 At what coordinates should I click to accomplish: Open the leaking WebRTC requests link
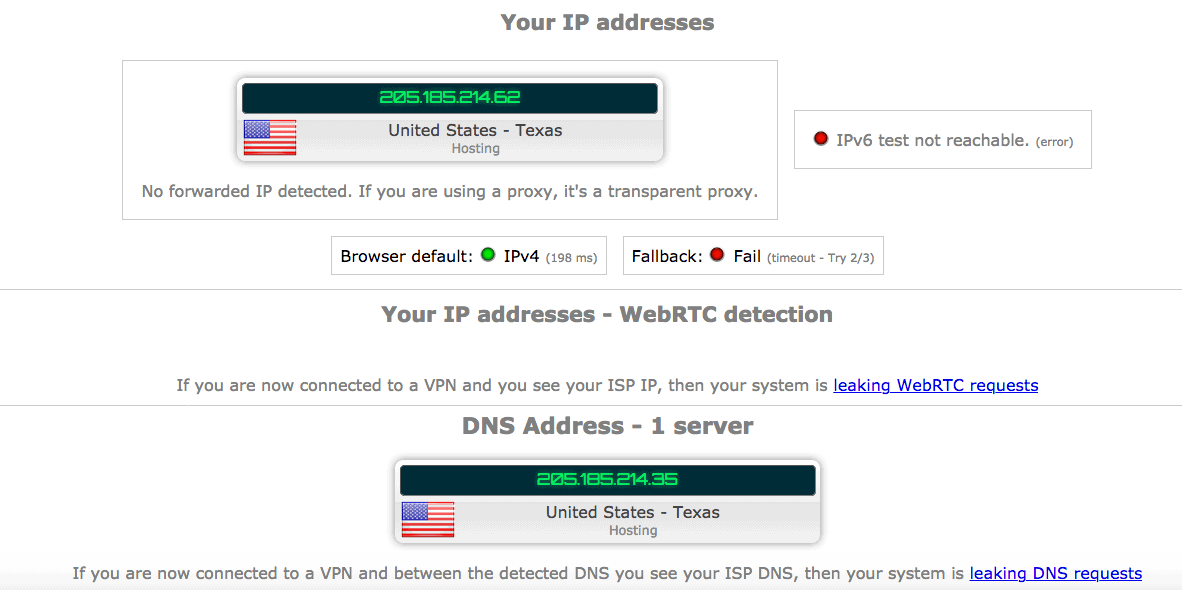pos(935,386)
